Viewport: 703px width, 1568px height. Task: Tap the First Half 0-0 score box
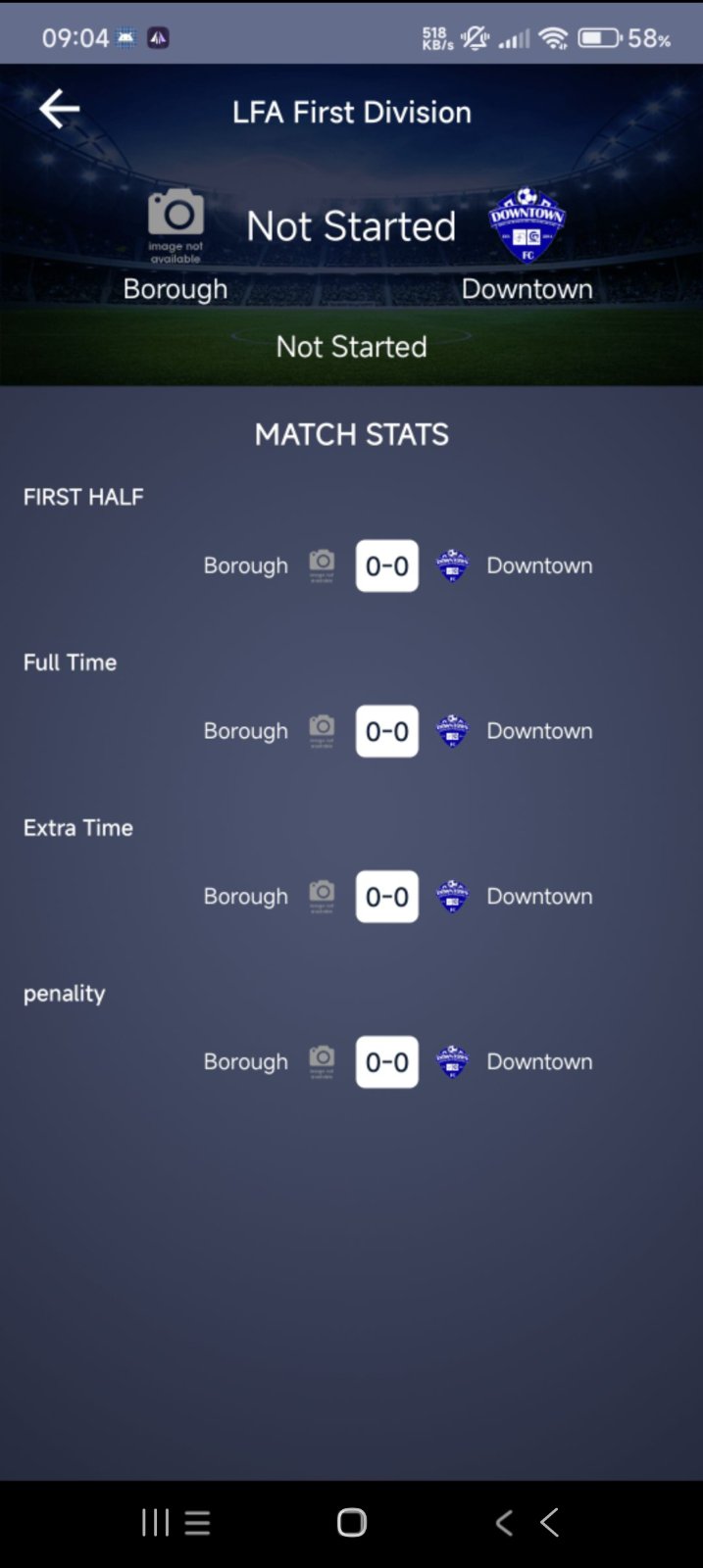click(387, 565)
